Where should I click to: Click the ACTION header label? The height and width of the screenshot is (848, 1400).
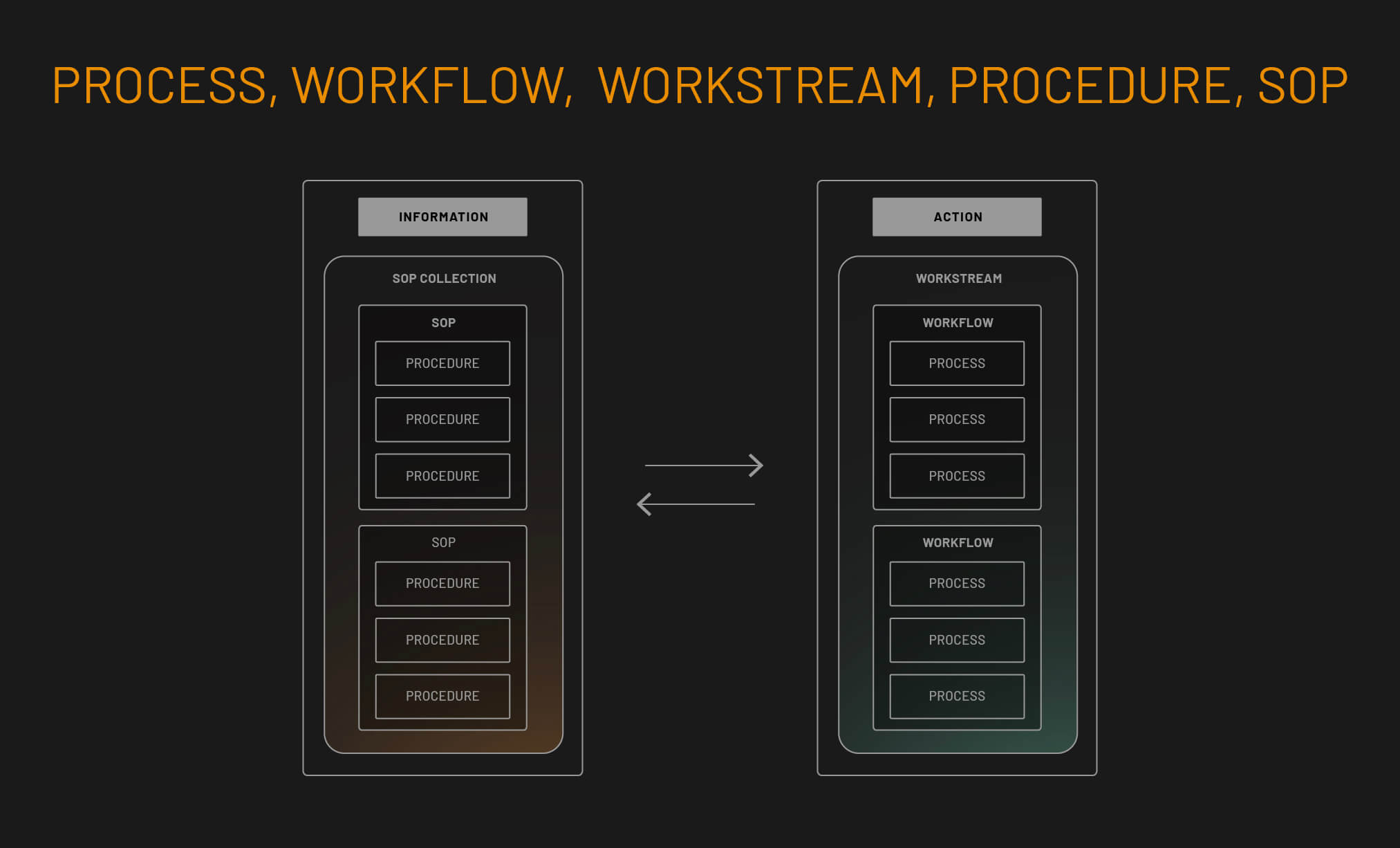tap(957, 216)
